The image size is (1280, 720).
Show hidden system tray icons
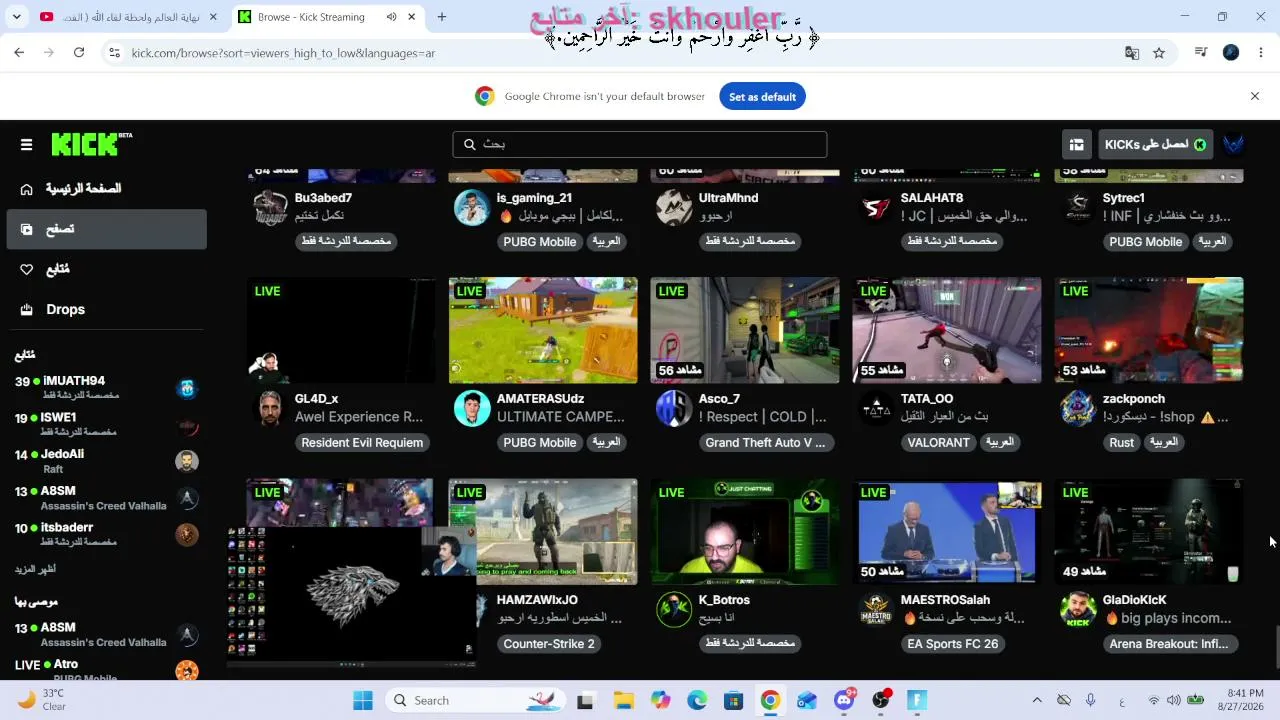coord(1037,700)
